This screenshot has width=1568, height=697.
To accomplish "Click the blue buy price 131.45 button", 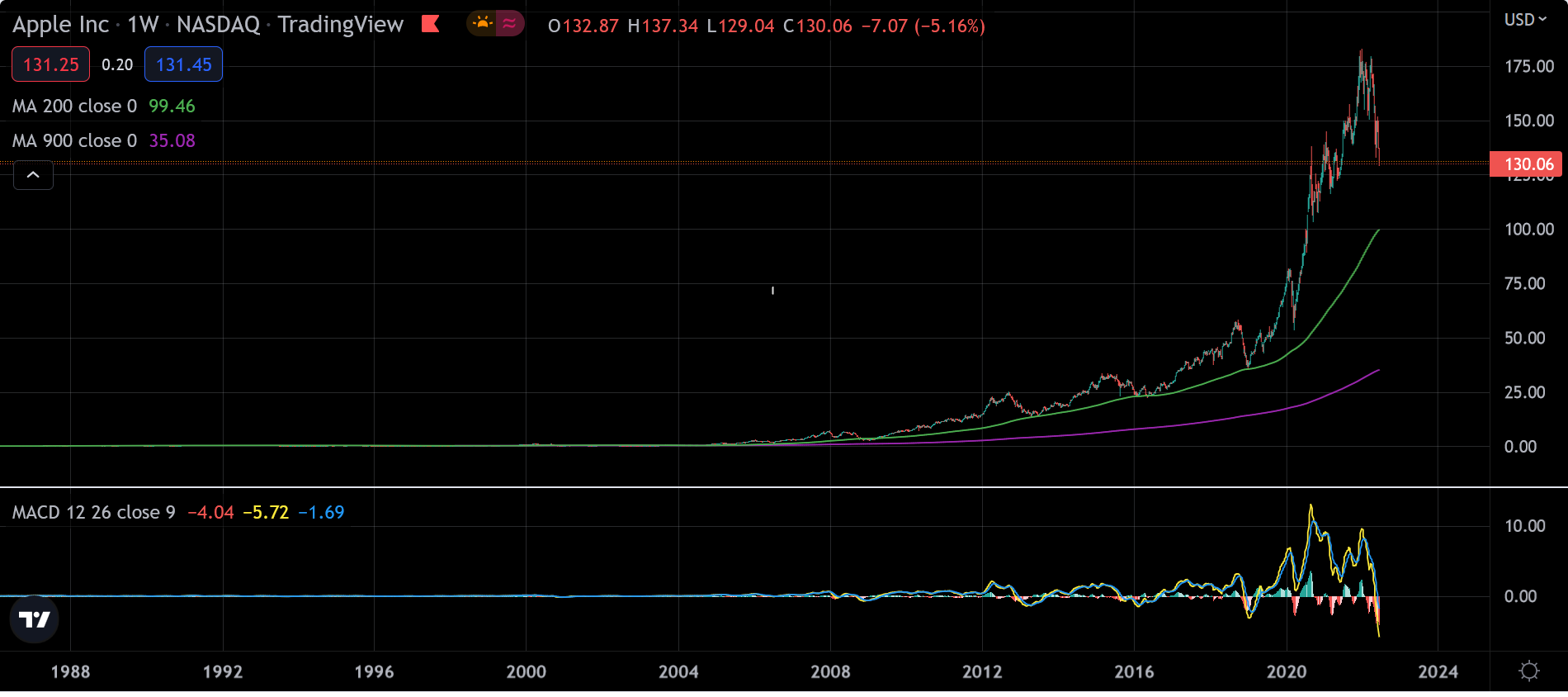I will pos(183,64).
